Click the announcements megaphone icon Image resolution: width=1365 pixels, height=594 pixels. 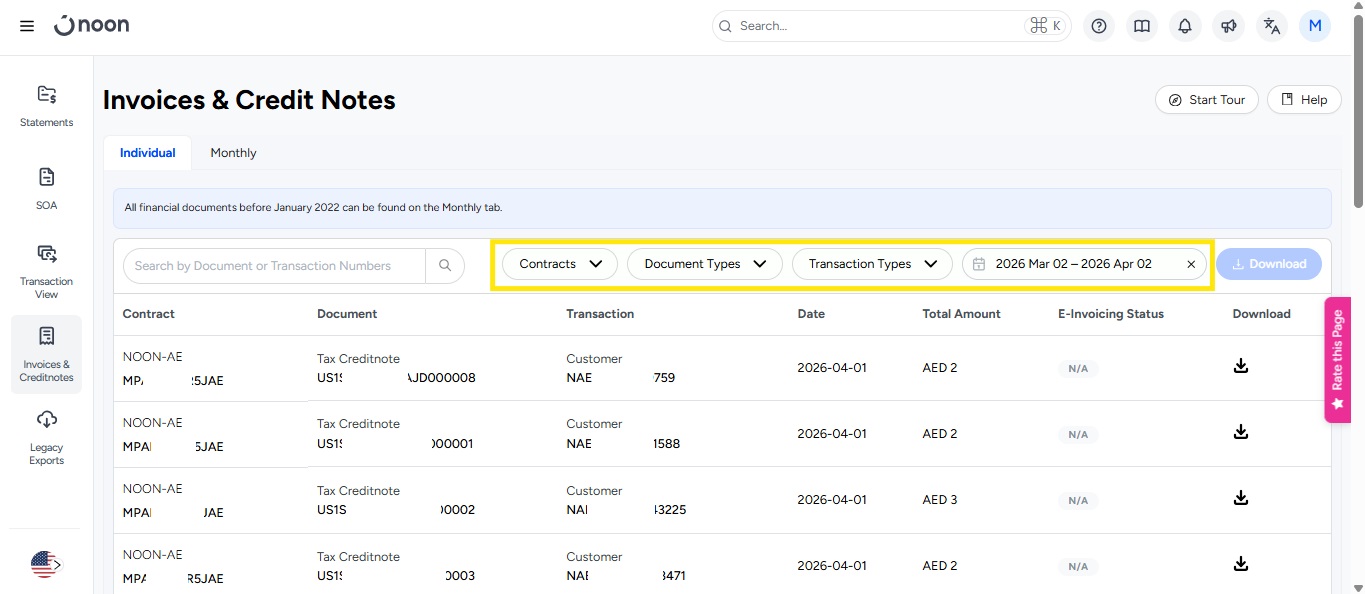coord(1228,26)
